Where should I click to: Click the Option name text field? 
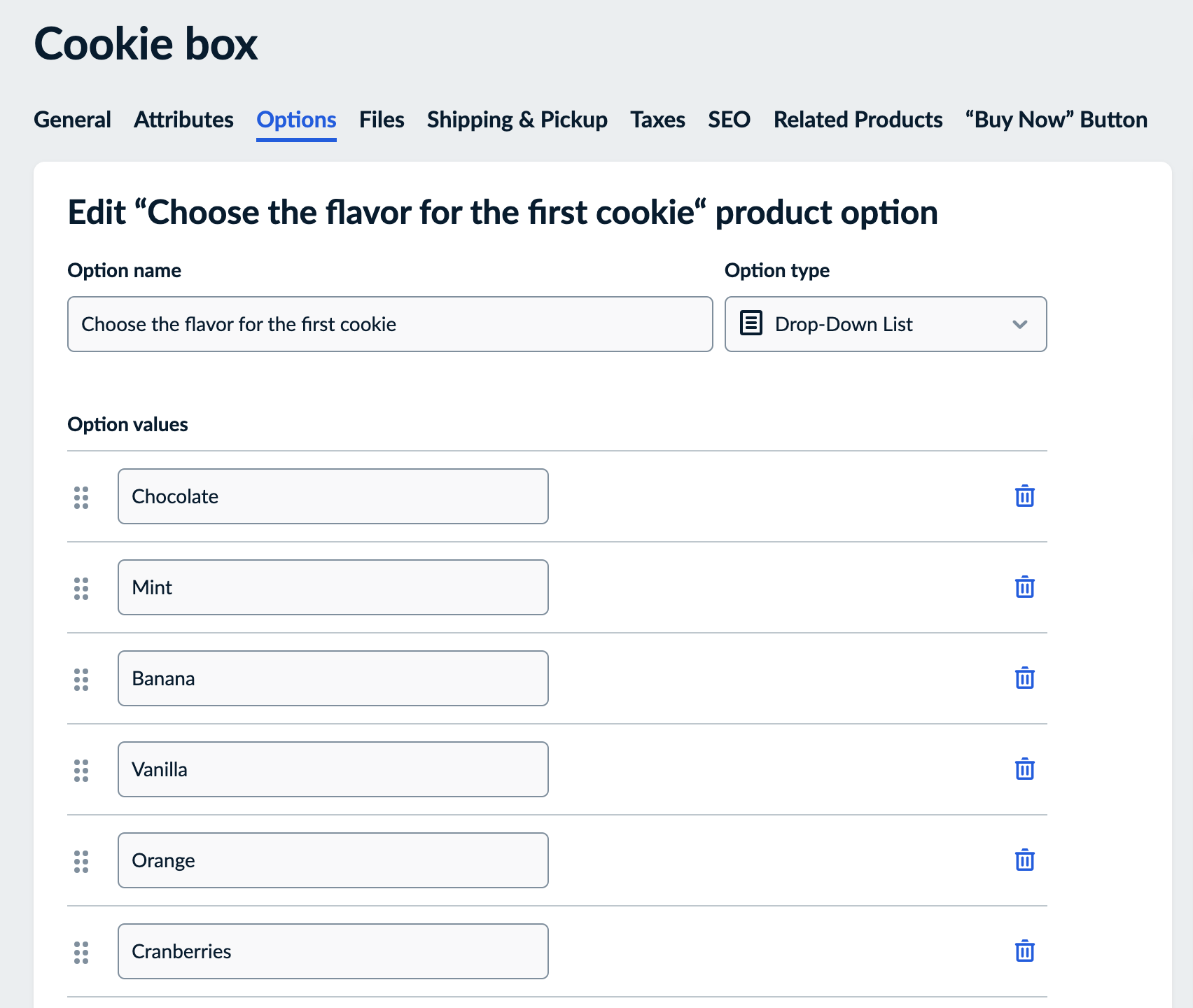point(390,324)
